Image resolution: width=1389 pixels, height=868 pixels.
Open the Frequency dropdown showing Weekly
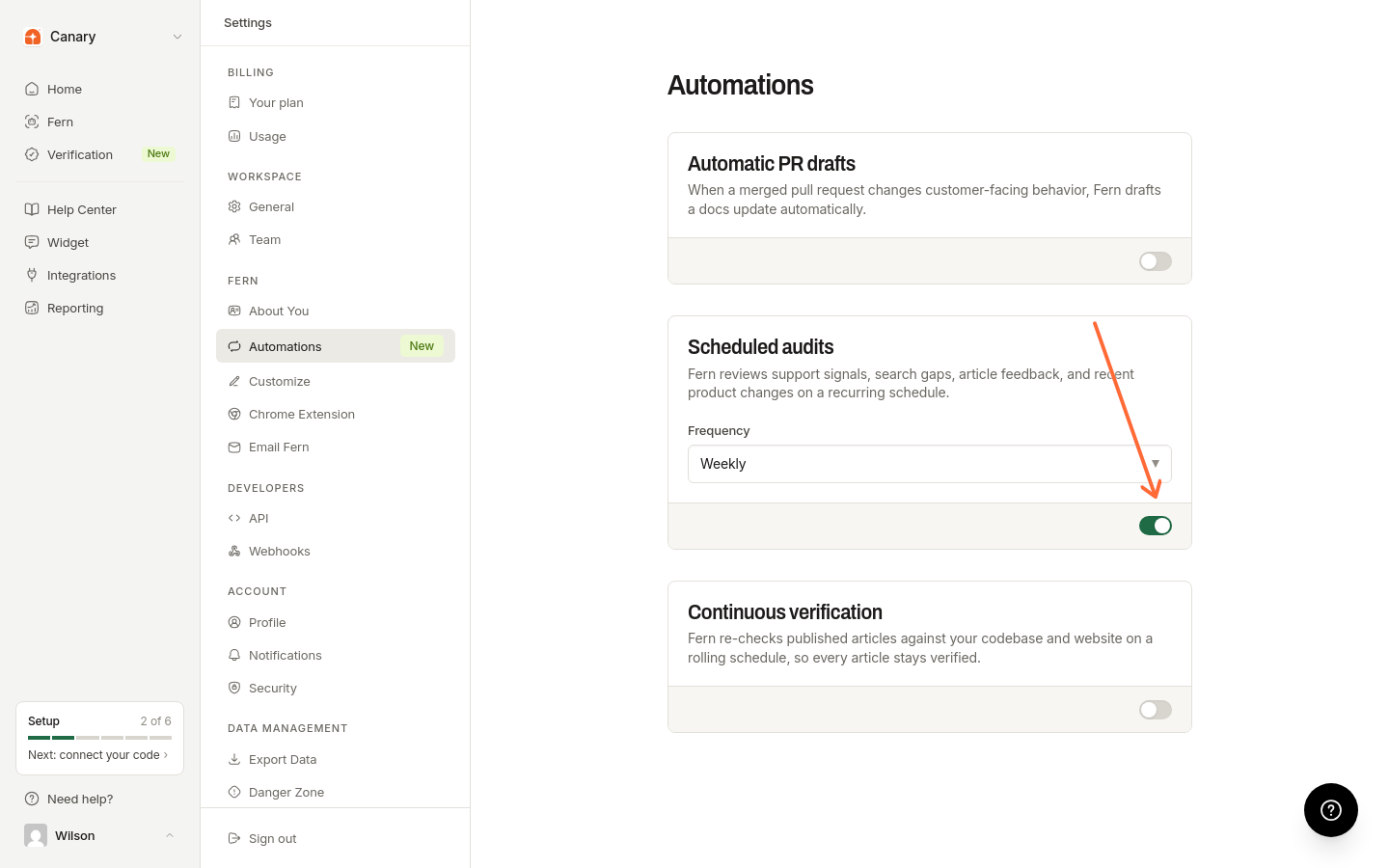[x=930, y=464]
